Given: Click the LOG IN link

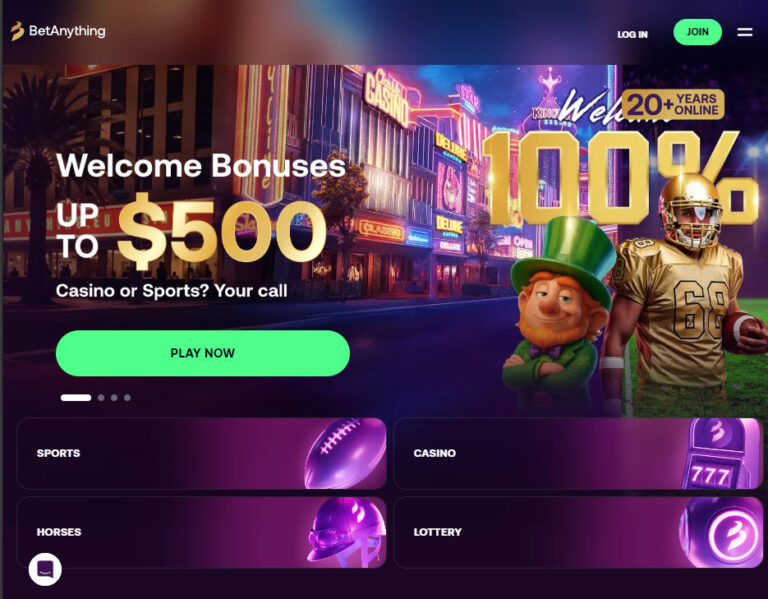Looking at the screenshot, I should (x=632, y=34).
